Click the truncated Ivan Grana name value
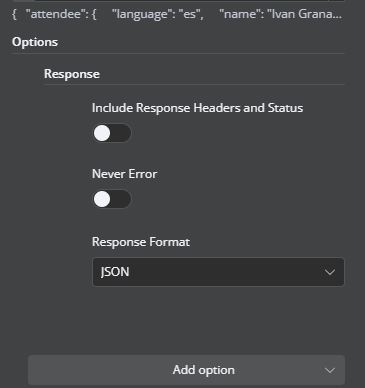The image size is (365, 388). point(304,14)
